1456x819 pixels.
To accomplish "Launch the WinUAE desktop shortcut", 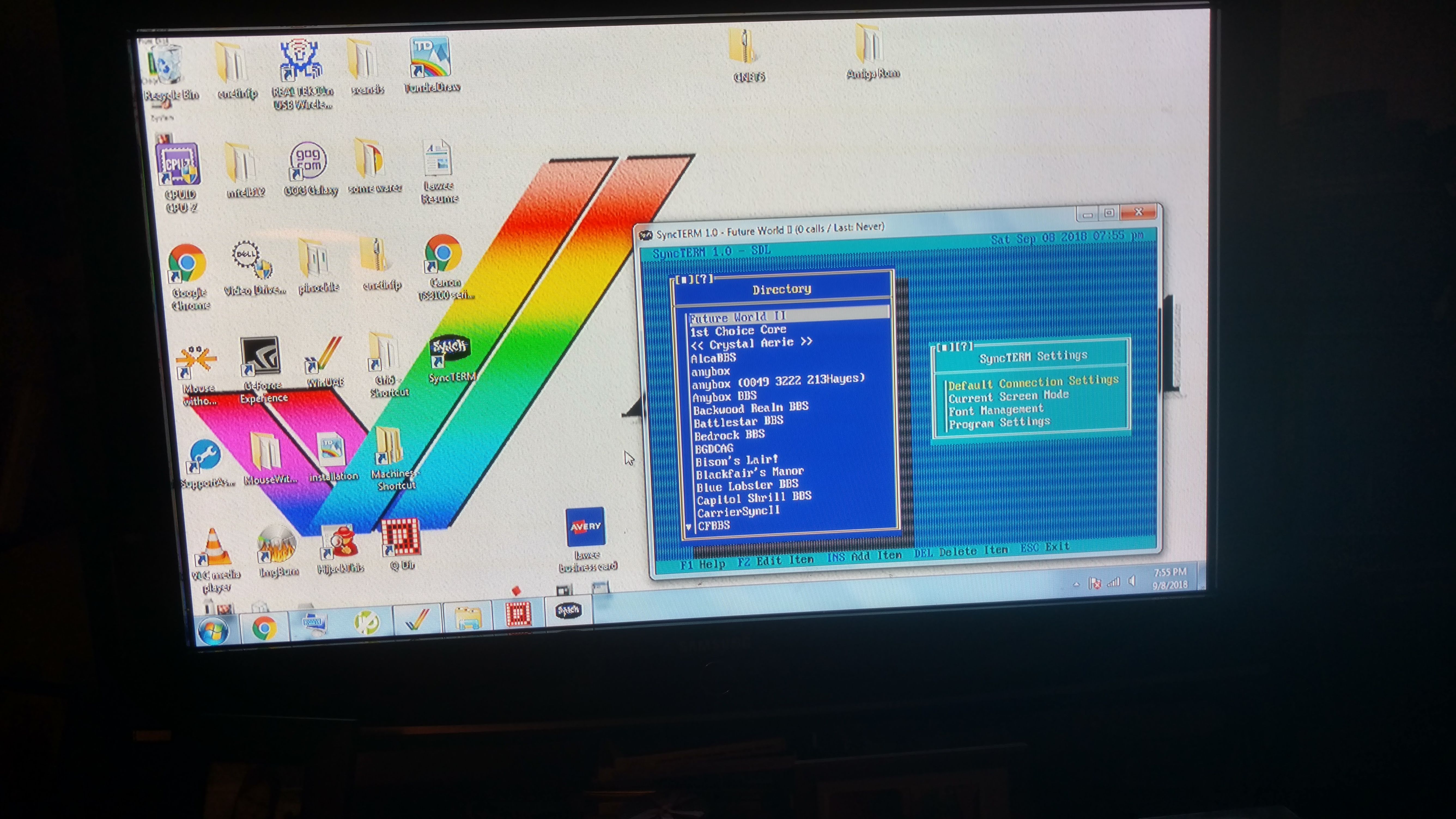I will 324,362.
